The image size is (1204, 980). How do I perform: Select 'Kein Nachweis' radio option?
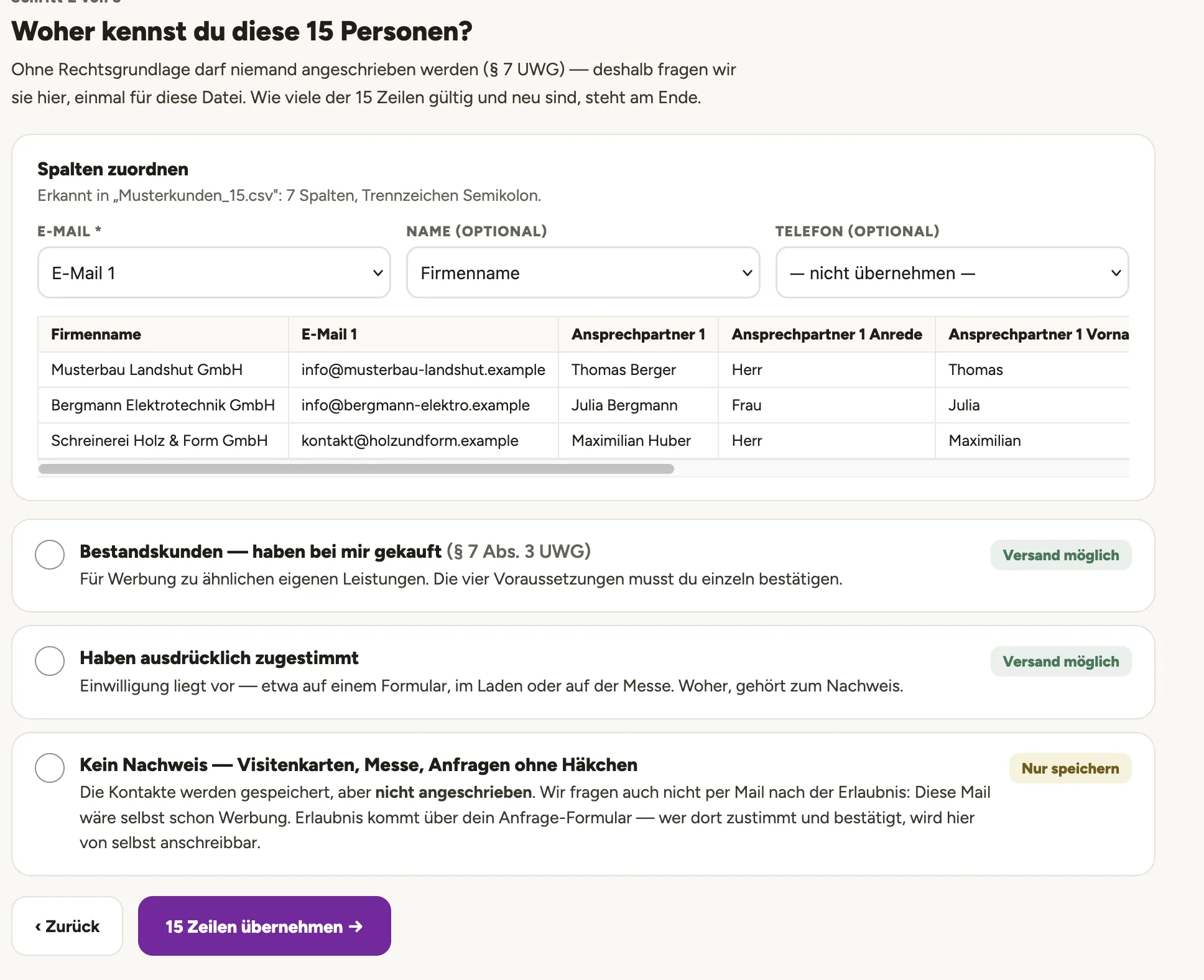pyautogui.click(x=50, y=768)
